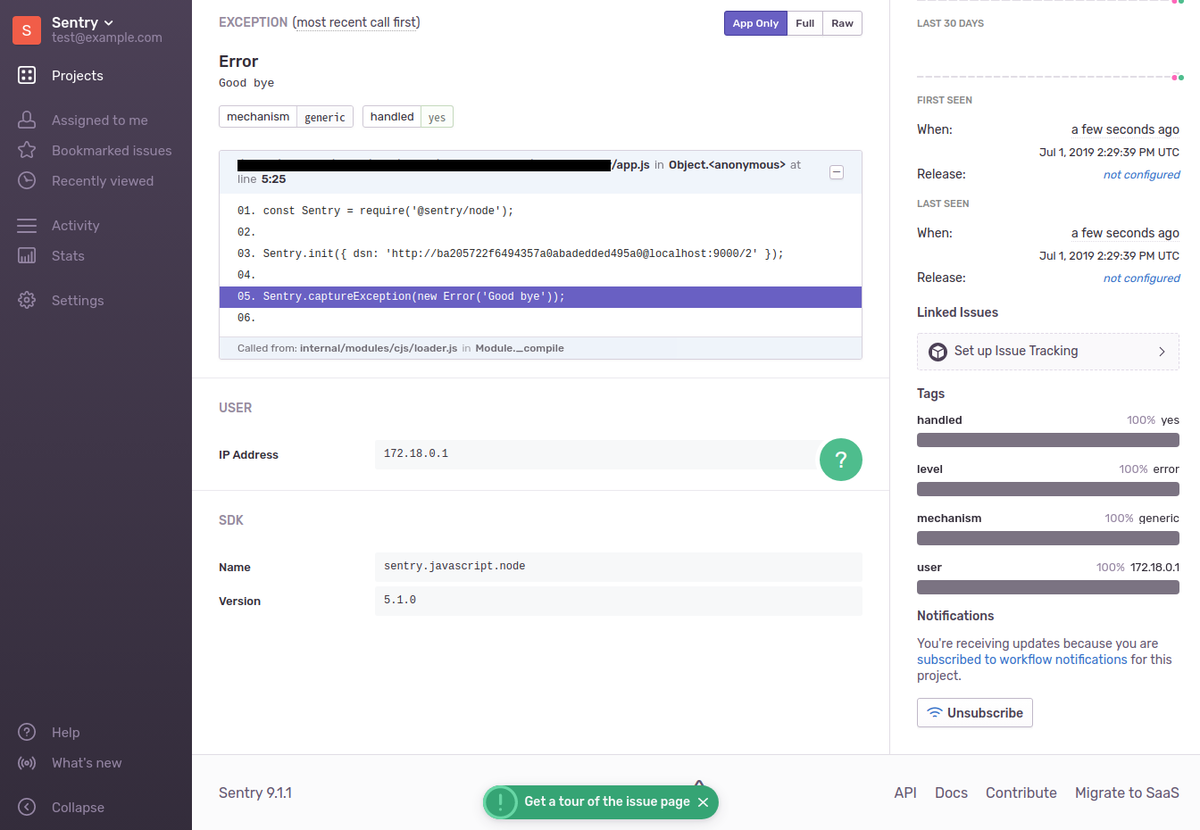
Task: Collapse the app.js stack frame
Action: coord(837,172)
